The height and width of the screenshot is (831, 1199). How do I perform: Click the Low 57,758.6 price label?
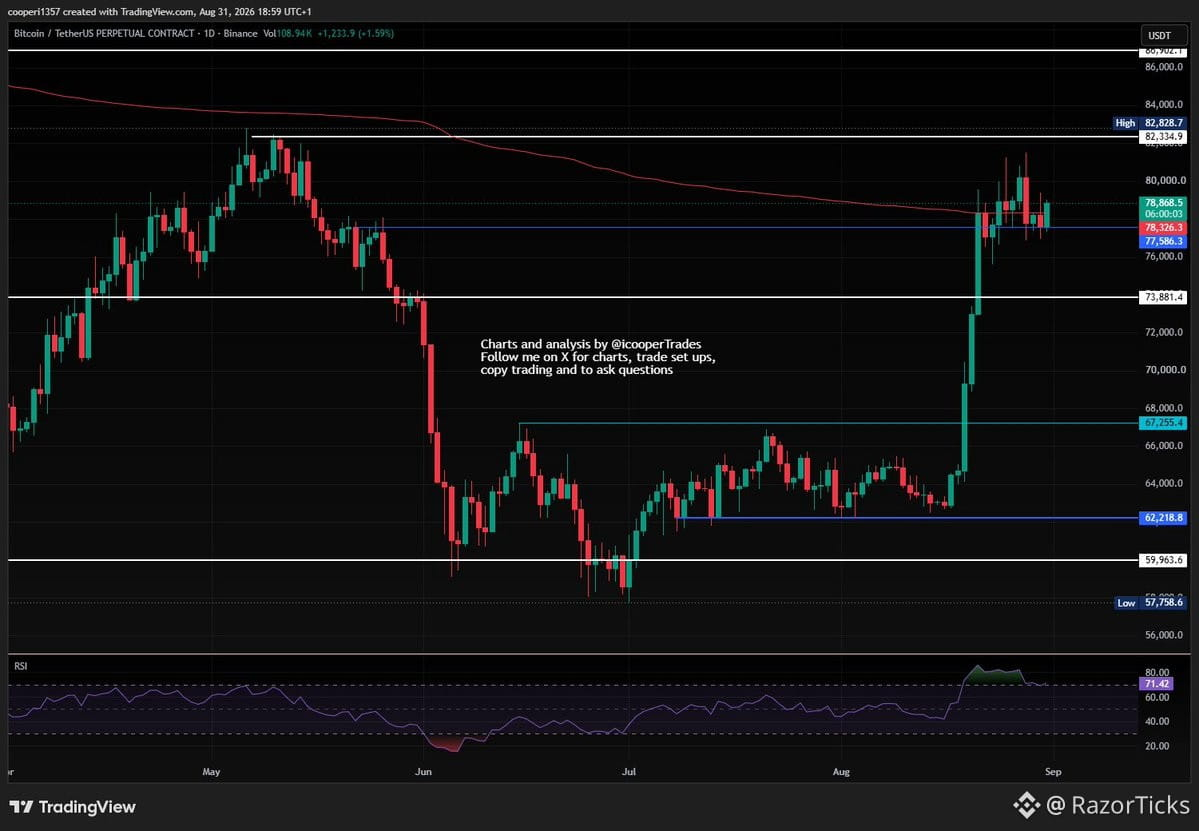1151,603
